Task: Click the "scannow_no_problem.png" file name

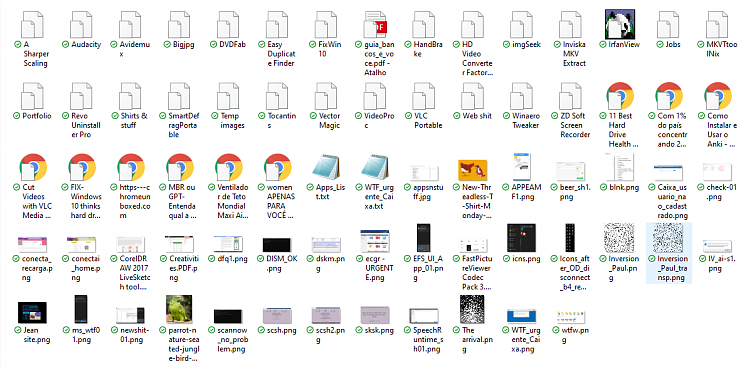Action: (233, 340)
